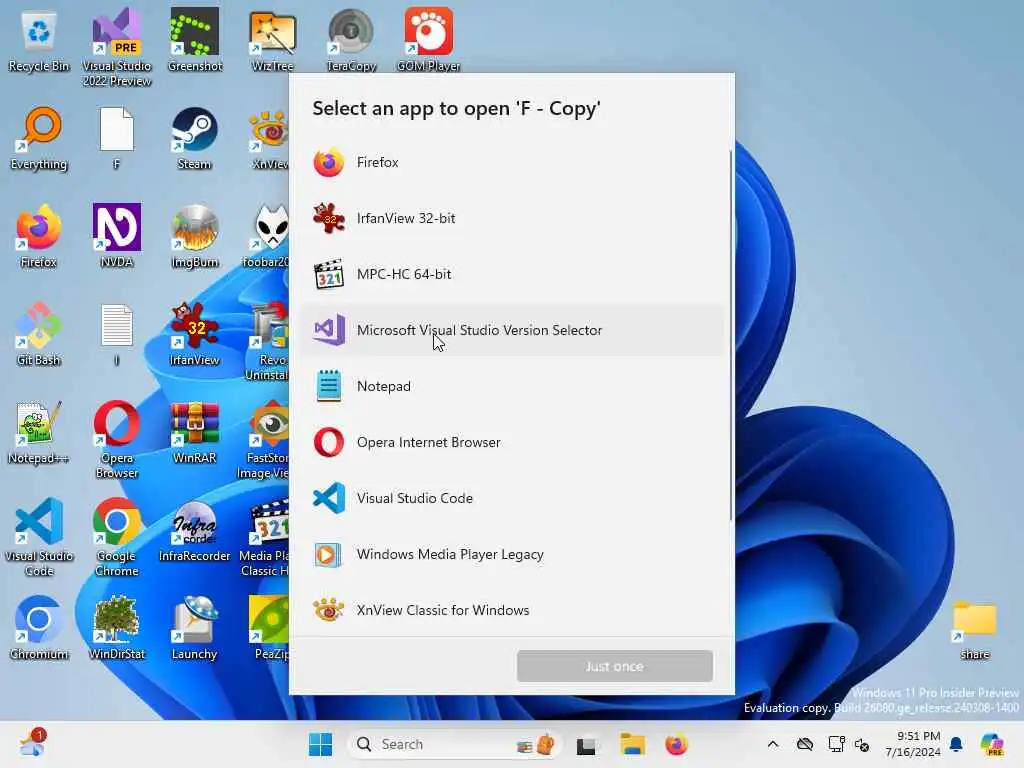Open notifications bell in the taskbar
Screen dimensions: 1024x768
coord(956,744)
